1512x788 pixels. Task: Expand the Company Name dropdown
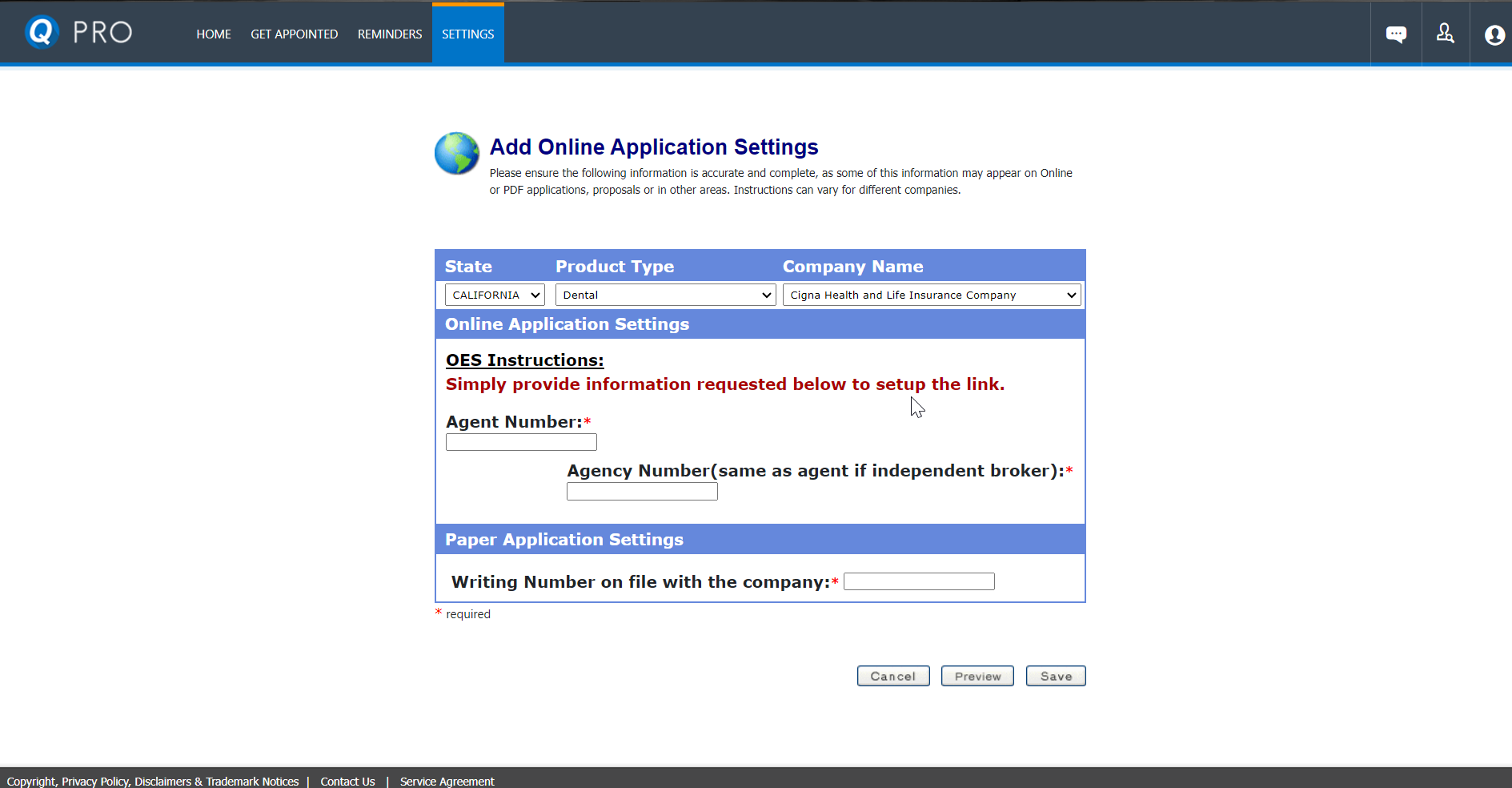coord(931,295)
